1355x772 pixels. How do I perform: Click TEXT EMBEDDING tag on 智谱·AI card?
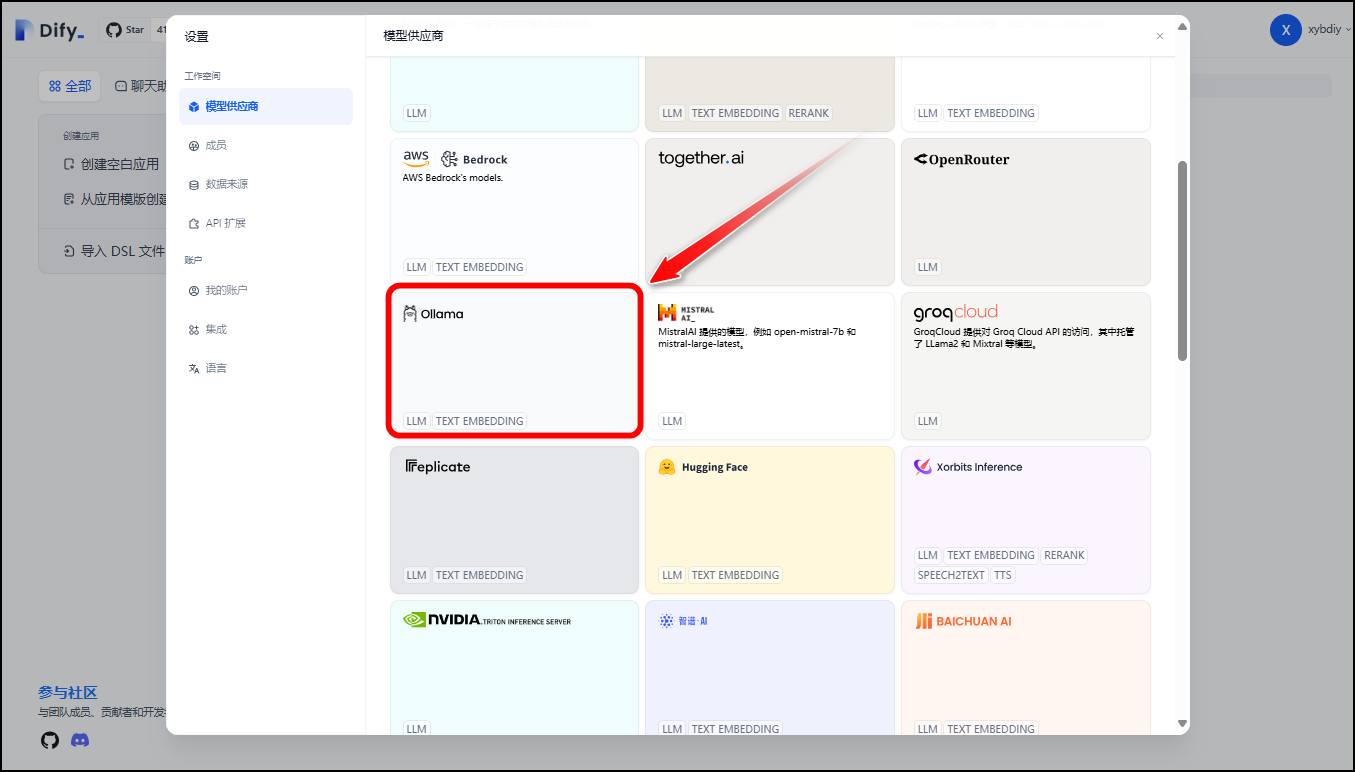(736, 729)
